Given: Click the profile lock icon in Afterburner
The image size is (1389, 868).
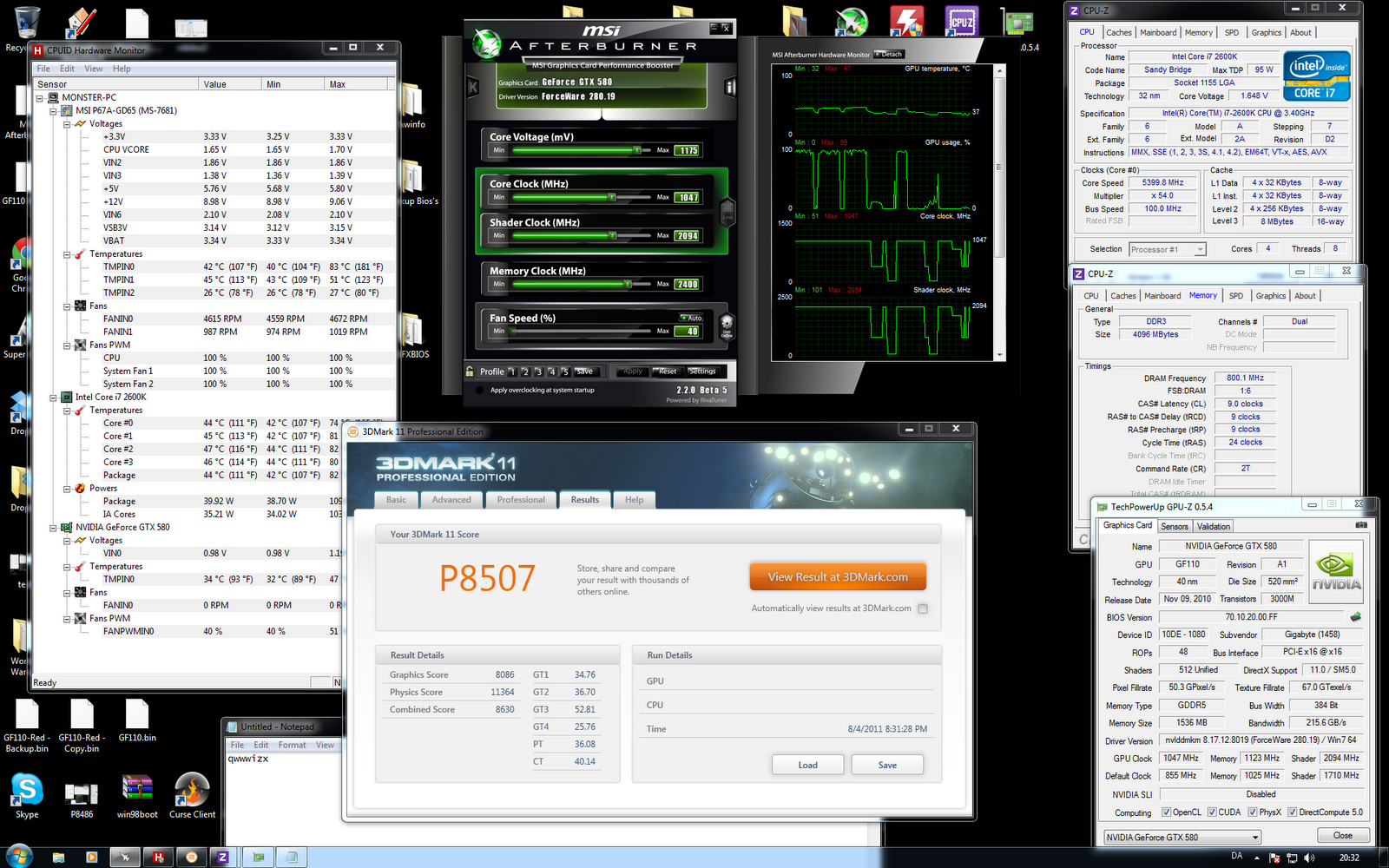Looking at the screenshot, I should coord(470,371).
